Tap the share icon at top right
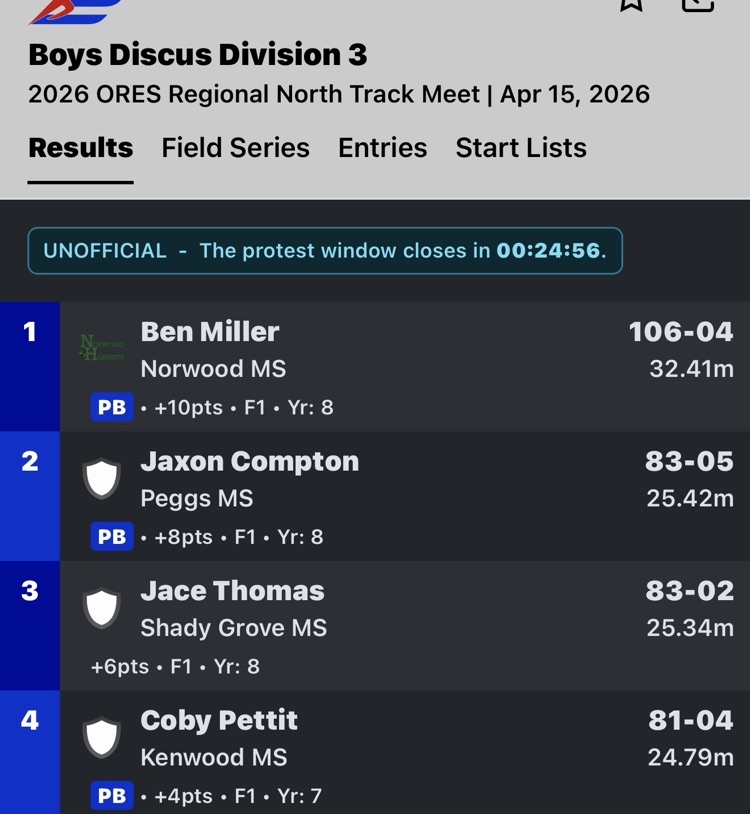Screen dimensions: 750x814 coord(697,4)
